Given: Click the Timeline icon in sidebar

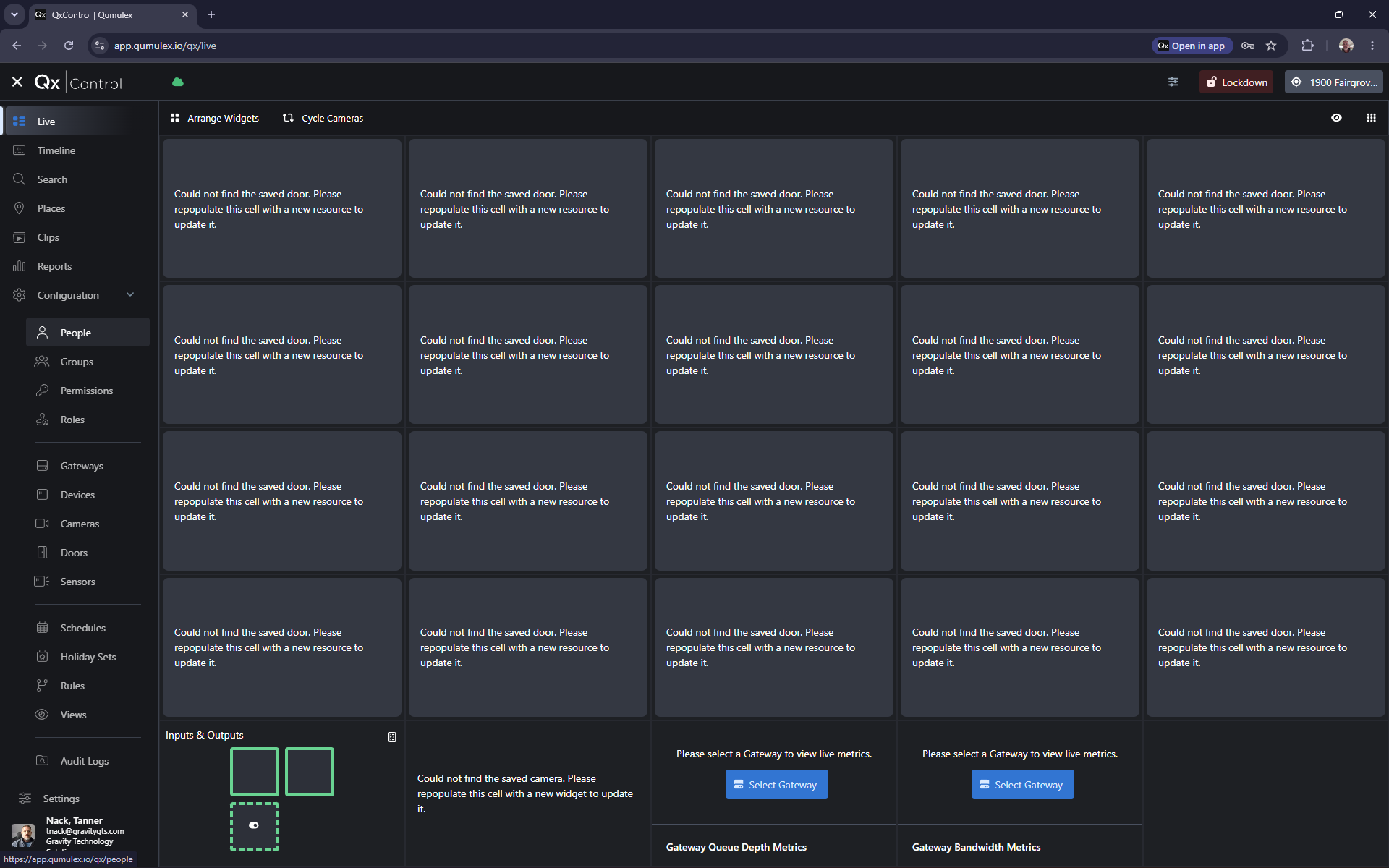Looking at the screenshot, I should [20, 150].
